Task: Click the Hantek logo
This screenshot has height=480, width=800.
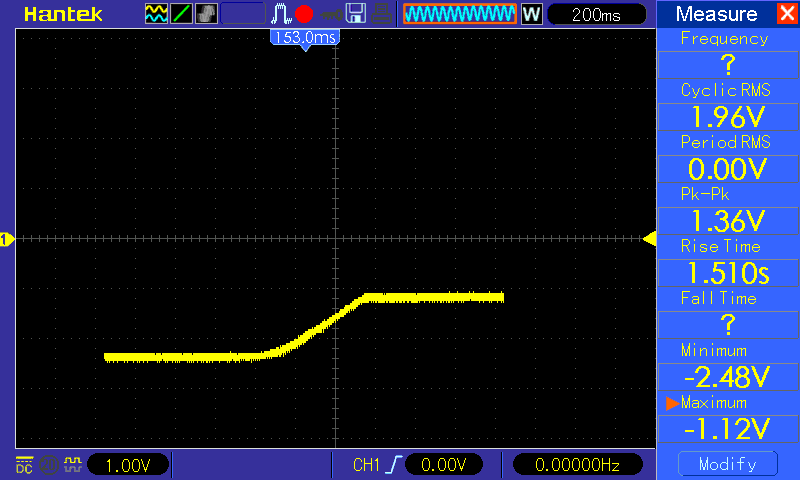Action: [x=63, y=14]
